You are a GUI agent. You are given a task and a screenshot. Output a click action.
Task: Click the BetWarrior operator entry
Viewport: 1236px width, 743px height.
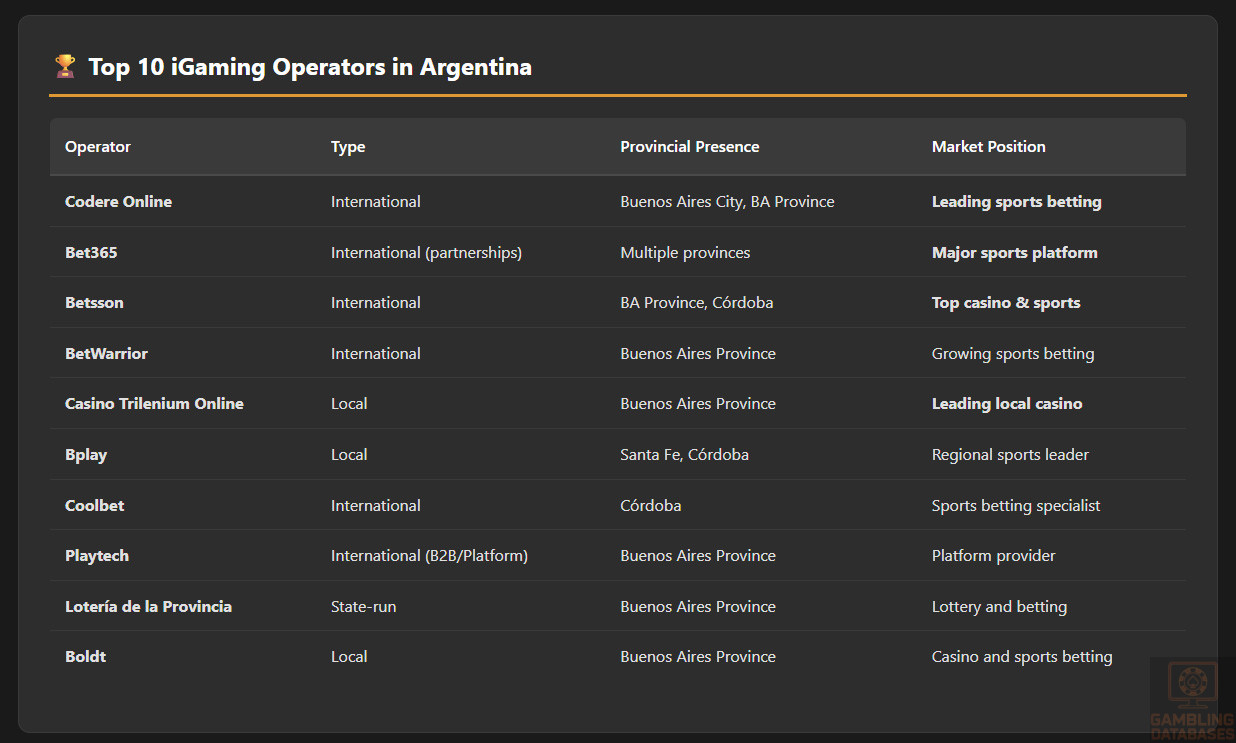[x=106, y=354]
